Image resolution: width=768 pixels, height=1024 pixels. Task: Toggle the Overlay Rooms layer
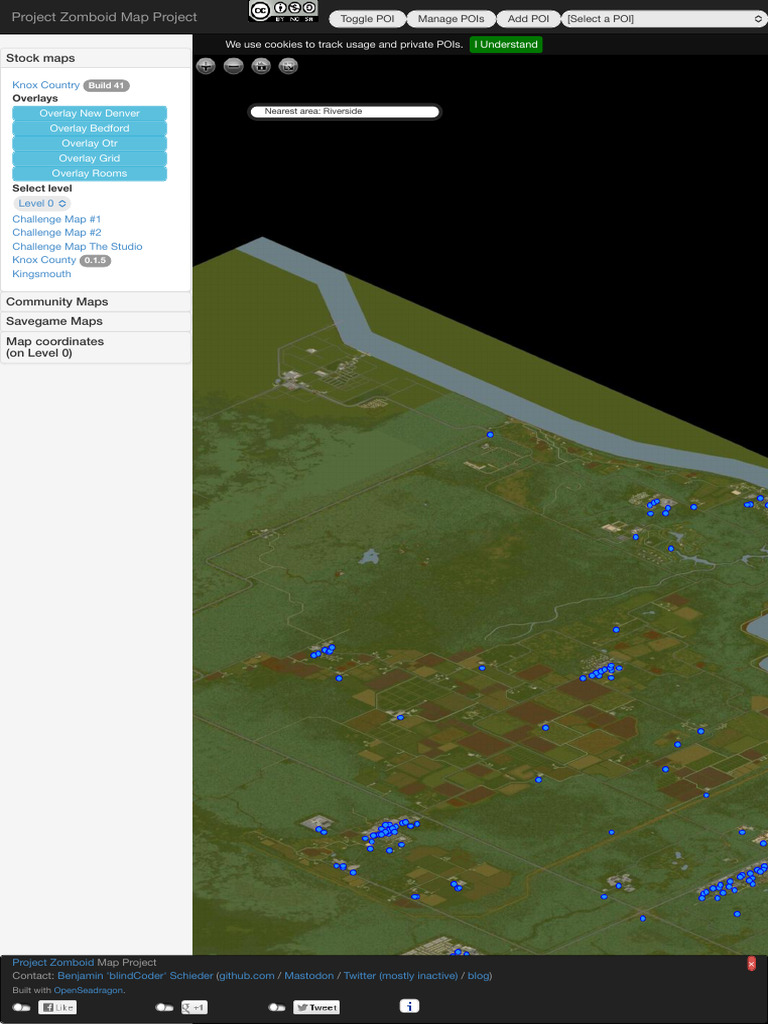pyautogui.click(x=89, y=174)
